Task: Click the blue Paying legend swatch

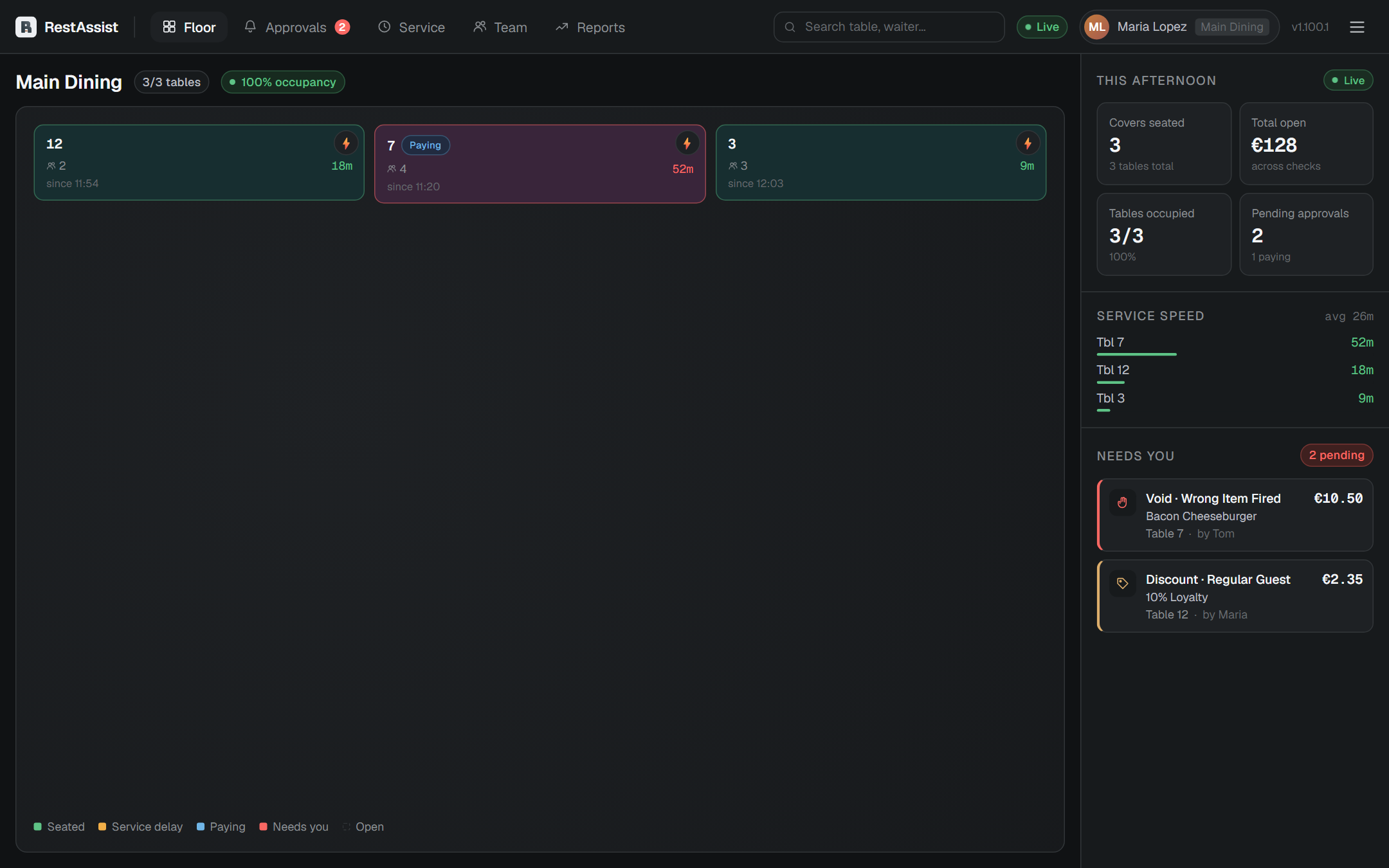Action: [201, 827]
